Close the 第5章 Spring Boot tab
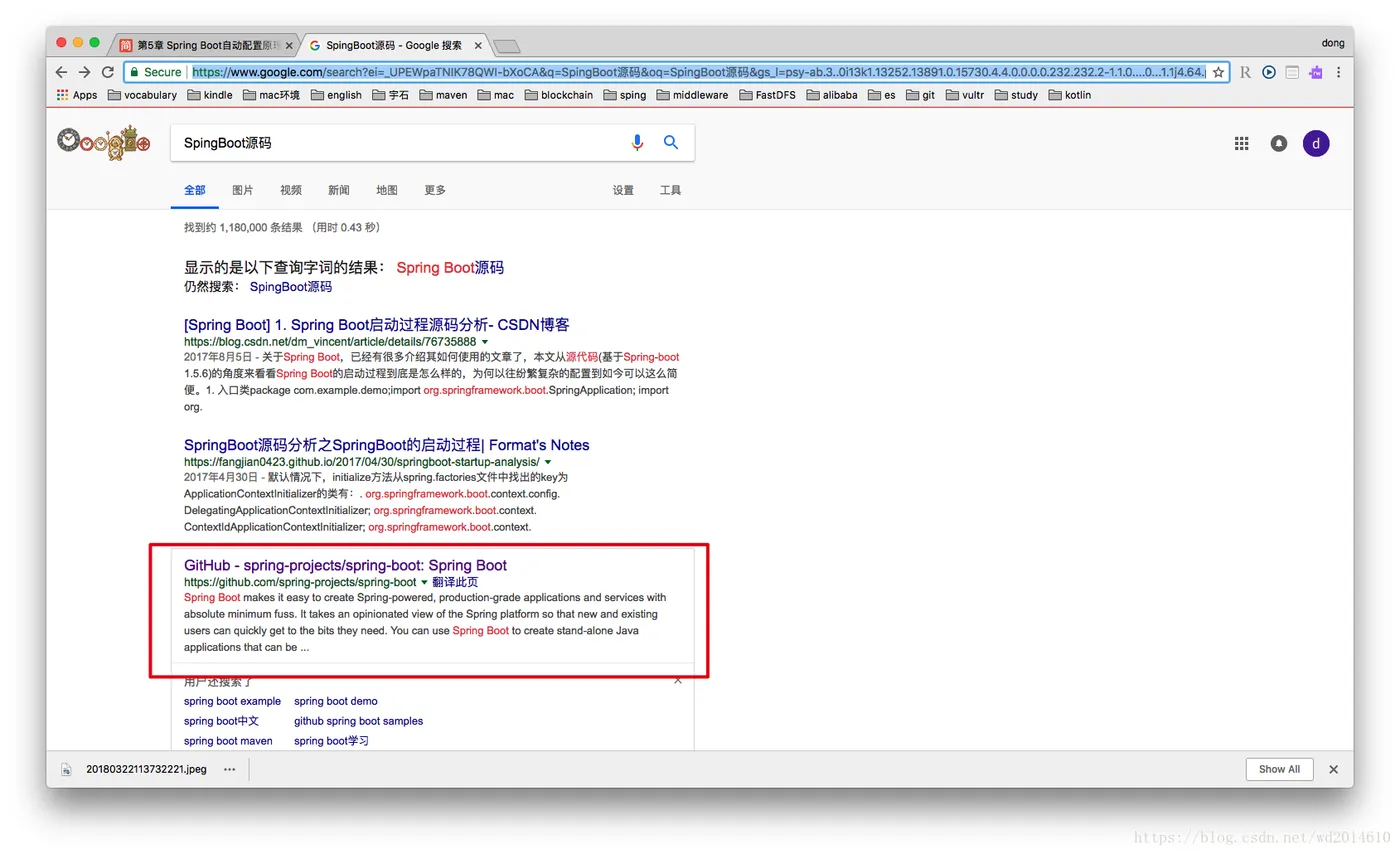 pos(290,45)
